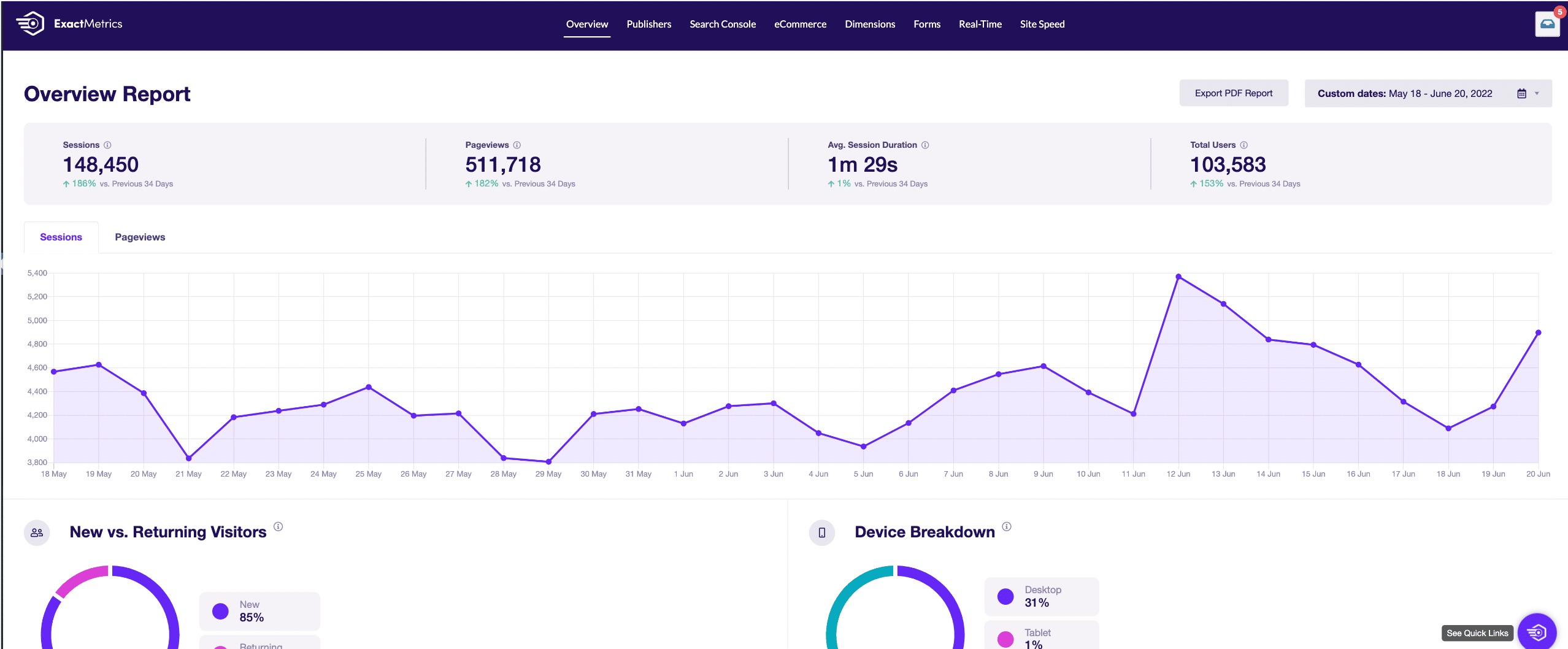This screenshot has height=649, width=1568.
Task: Click the 12 Jun peak data point
Action: click(x=1178, y=277)
